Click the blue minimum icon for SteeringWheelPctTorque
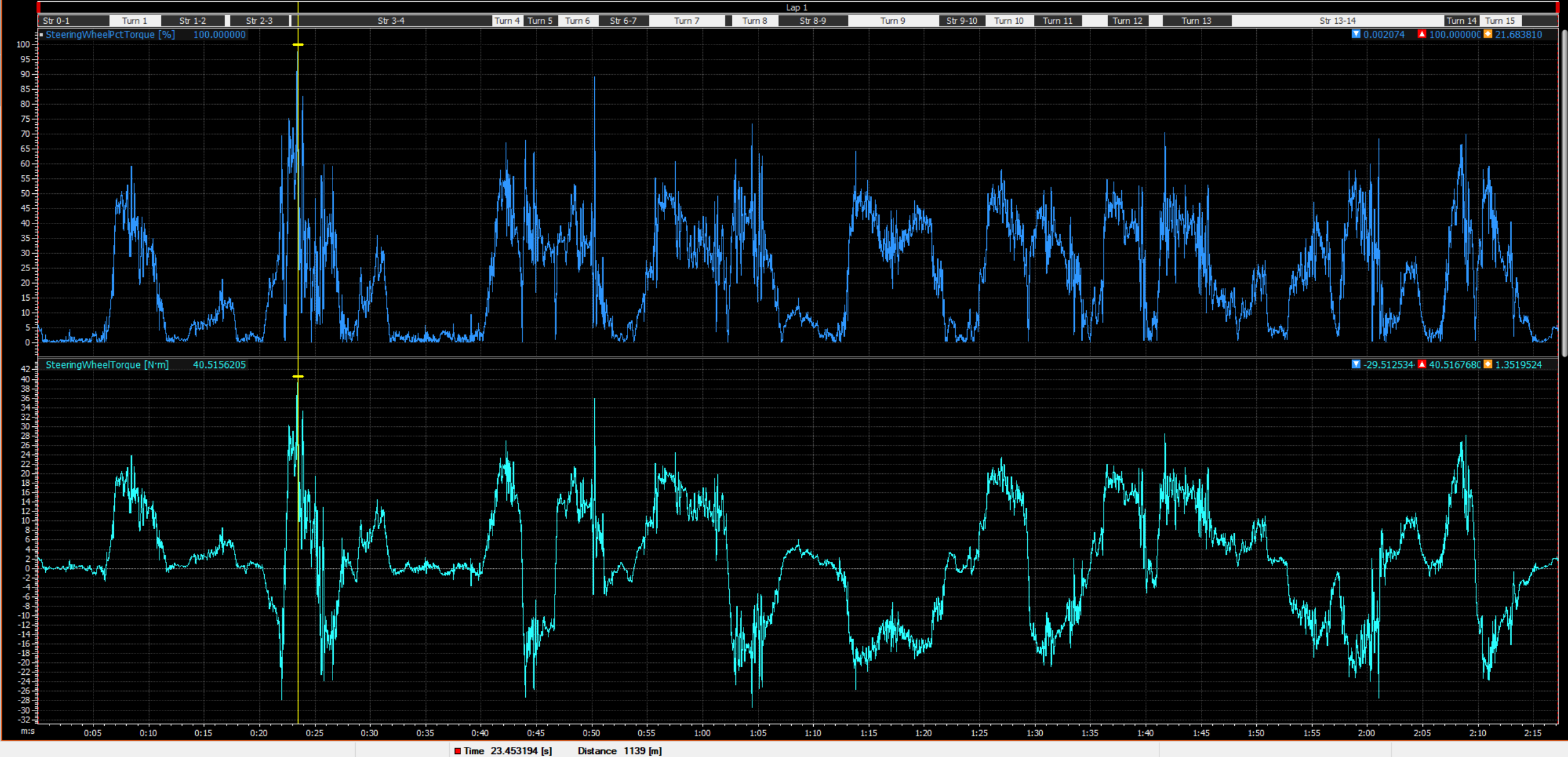Image resolution: width=1568 pixels, height=757 pixels. pos(1356,35)
